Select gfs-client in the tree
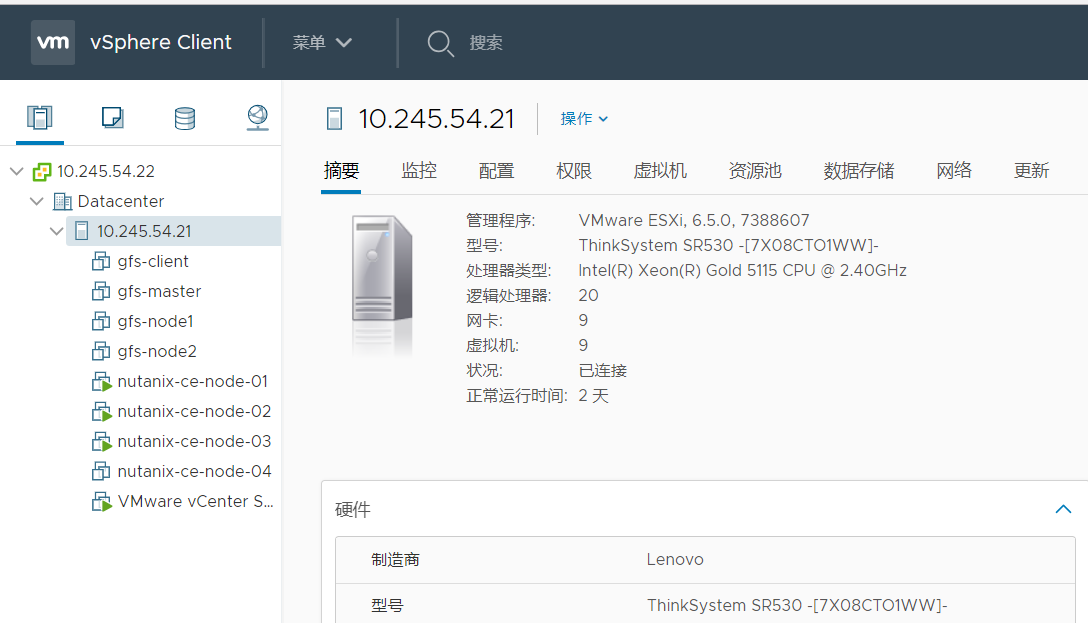 click(x=153, y=262)
